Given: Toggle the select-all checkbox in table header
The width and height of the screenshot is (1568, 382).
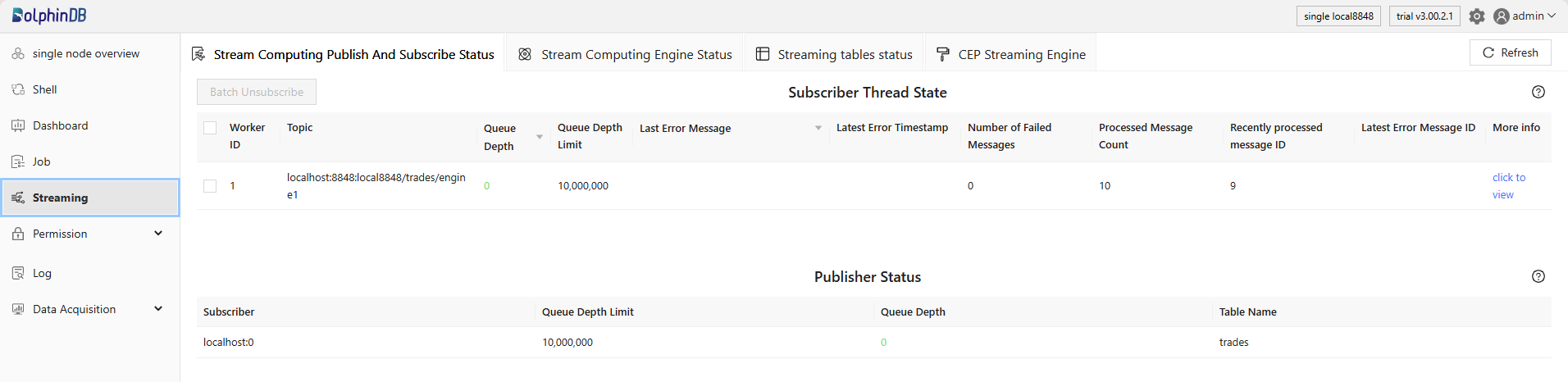Looking at the screenshot, I should click(210, 128).
